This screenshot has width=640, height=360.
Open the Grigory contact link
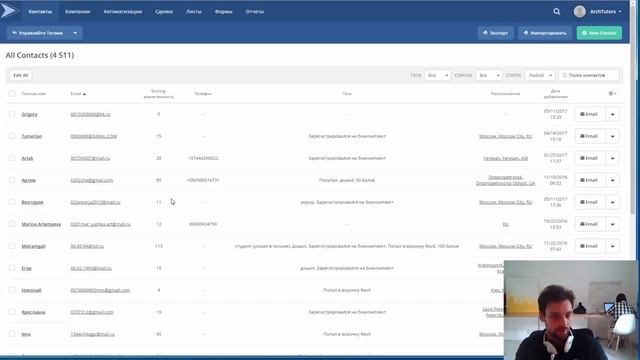(x=29, y=114)
